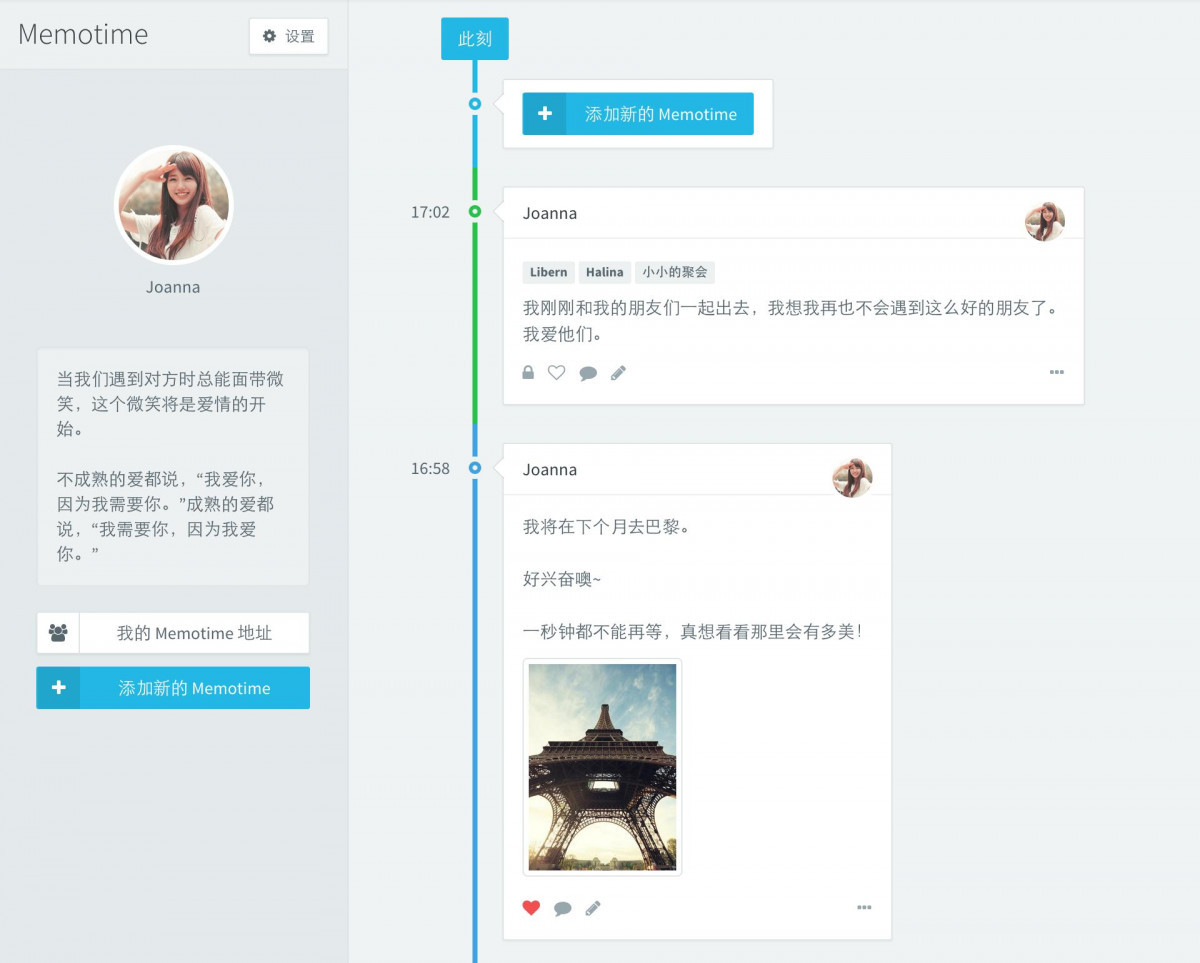Click the lock icon on 17:02 post

pyautogui.click(x=528, y=373)
